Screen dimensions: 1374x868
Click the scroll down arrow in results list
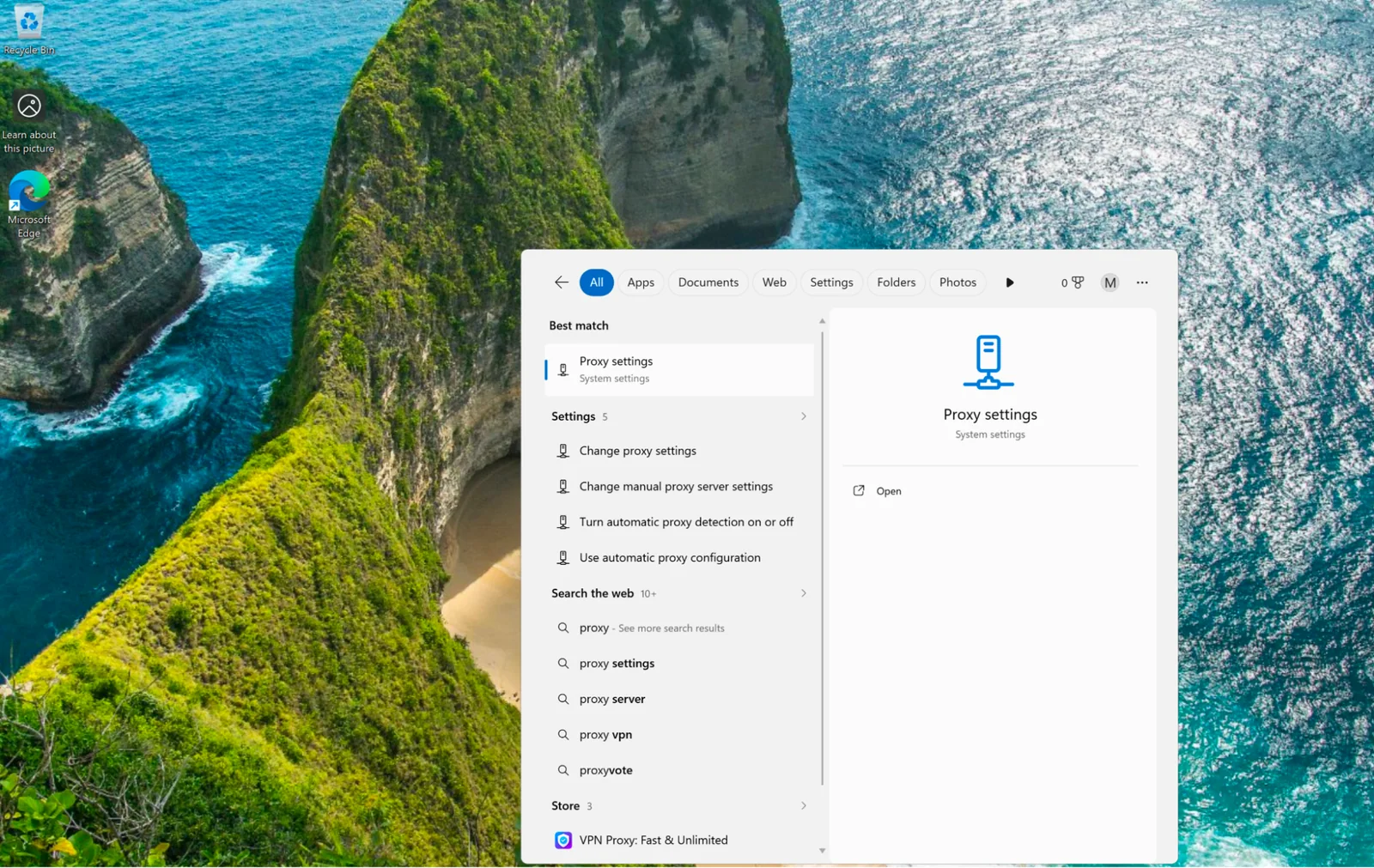pyautogui.click(x=823, y=851)
